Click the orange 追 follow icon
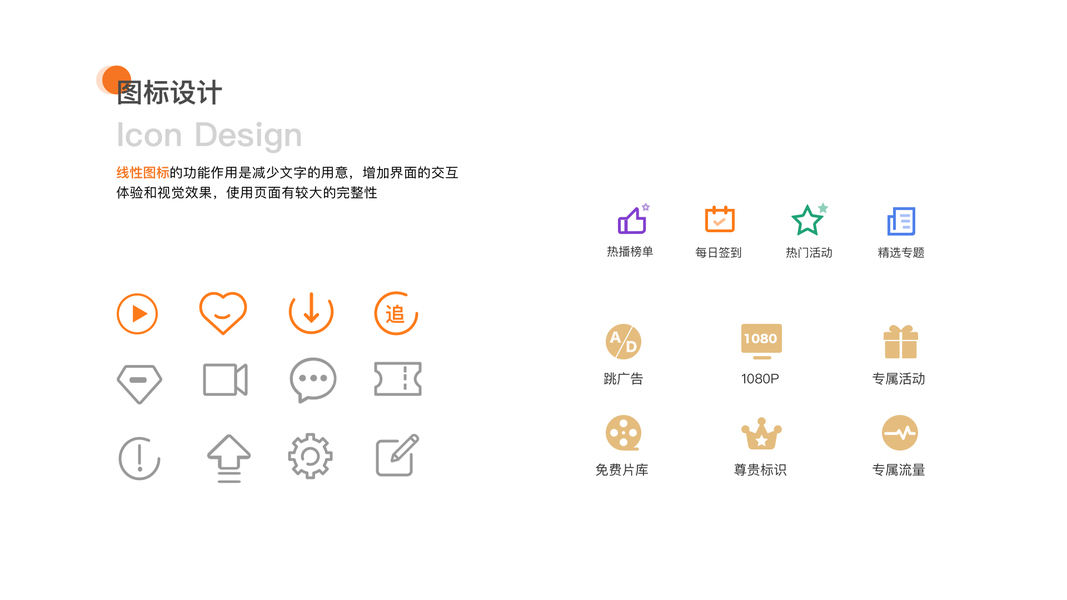Screen dimensions: 1067x600 [x=396, y=313]
